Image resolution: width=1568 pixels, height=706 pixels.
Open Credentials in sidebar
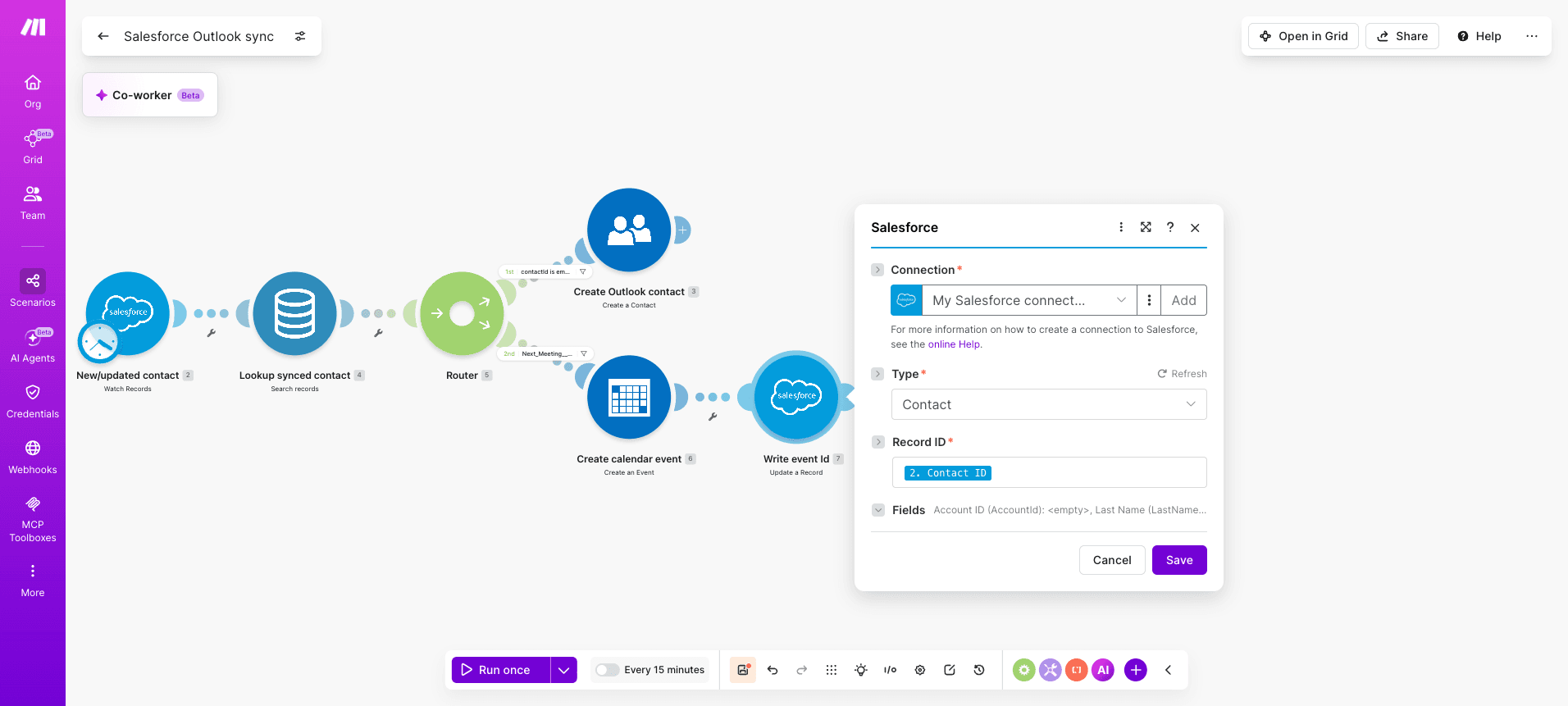(x=33, y=401)
